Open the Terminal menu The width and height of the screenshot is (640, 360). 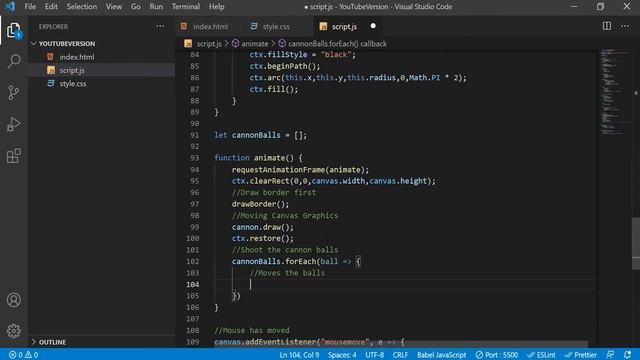tap(186, 7)
